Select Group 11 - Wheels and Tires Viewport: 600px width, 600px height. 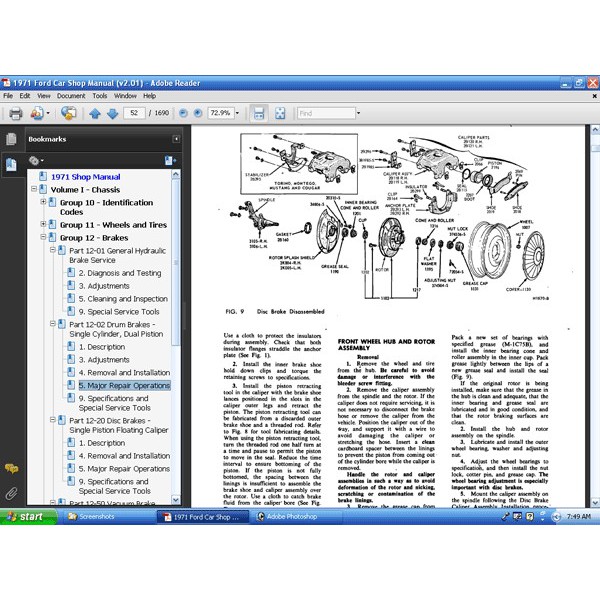[113, 225]
